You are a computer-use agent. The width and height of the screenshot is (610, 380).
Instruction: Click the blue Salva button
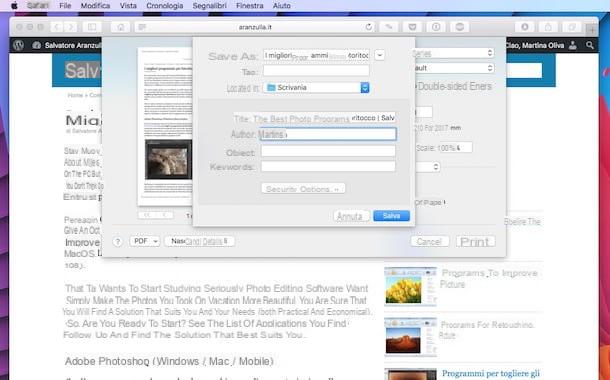391,216
